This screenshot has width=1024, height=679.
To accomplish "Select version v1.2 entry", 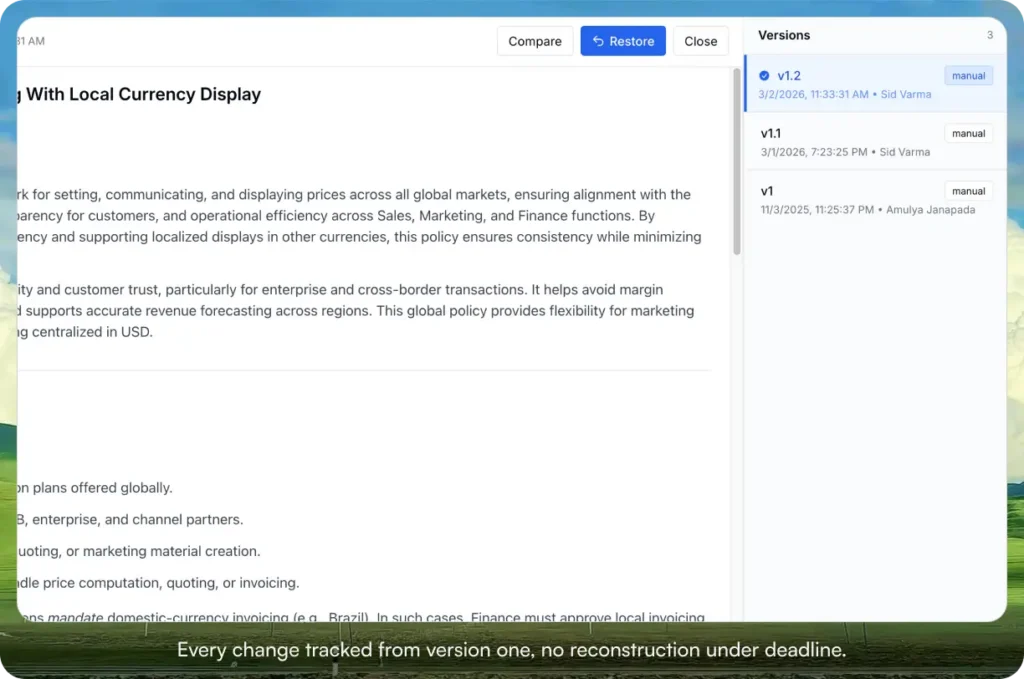I will pos(875,84).
